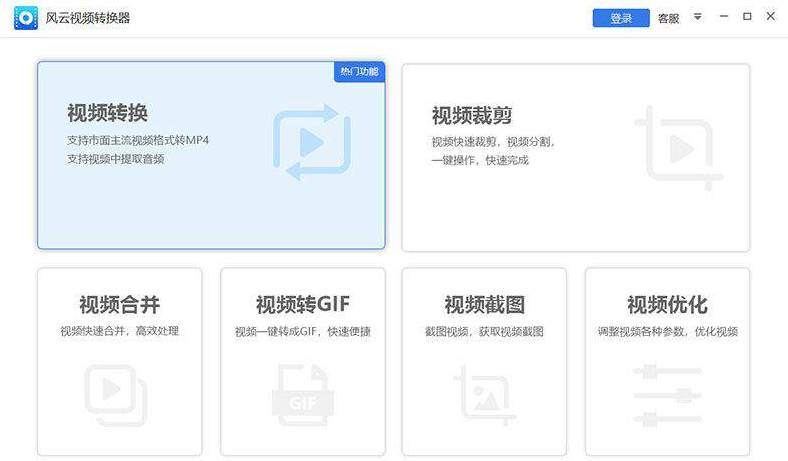Click the GIF file icon
The height and width of the screenshot is (461, 788).
click(303, 395)
